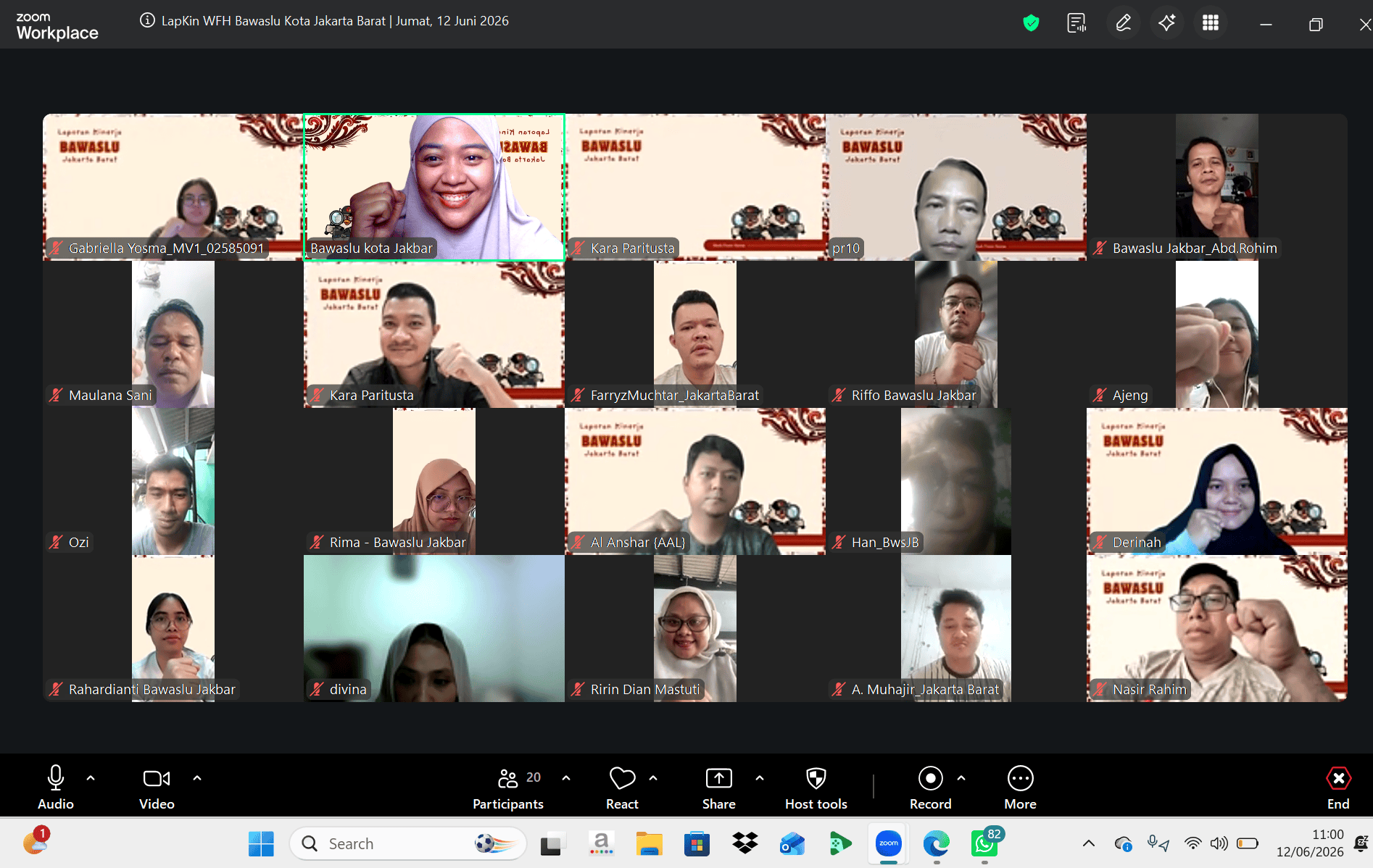Click the Ririn Dian Mastuti name label

645,690
